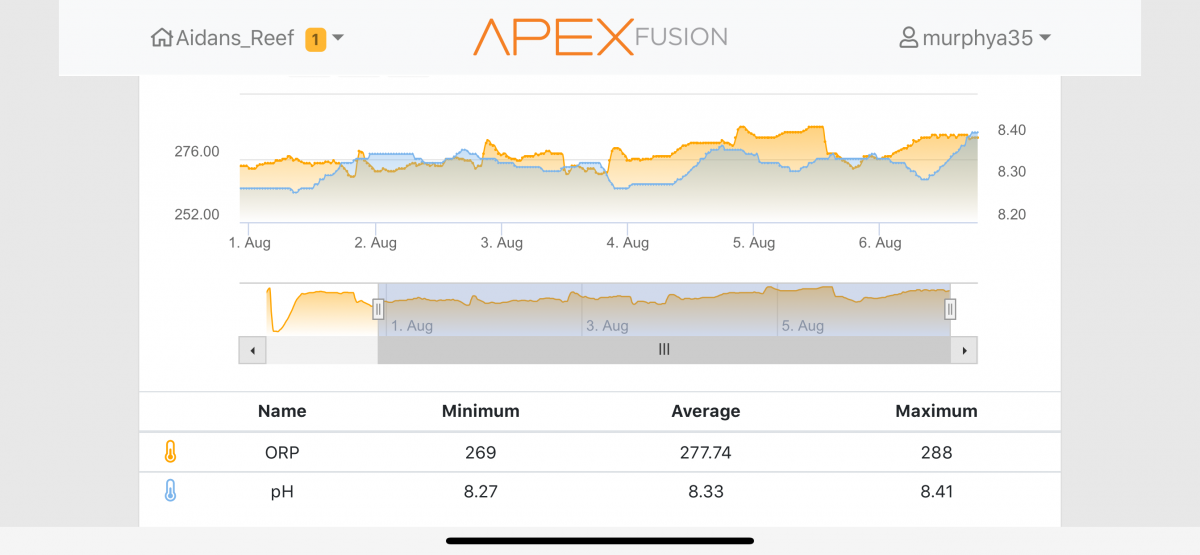
Task: Click the left range handle of navigator
Action: (x=378, y=309)
